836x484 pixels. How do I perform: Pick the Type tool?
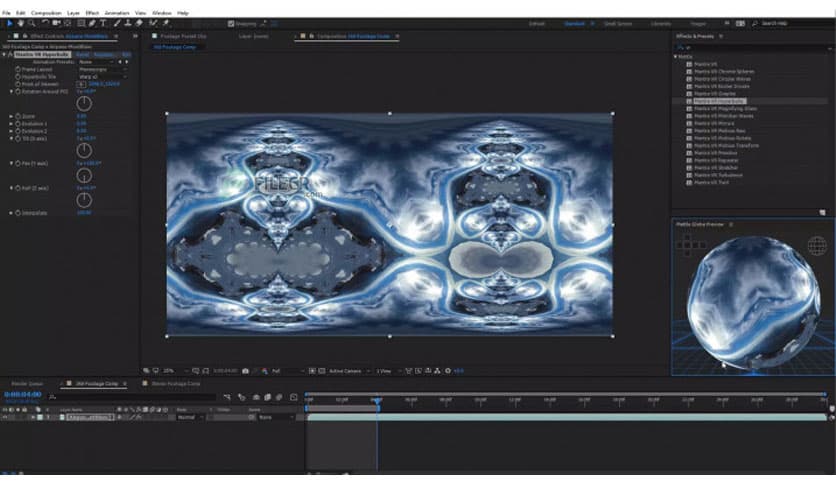[x=104, y=23]
